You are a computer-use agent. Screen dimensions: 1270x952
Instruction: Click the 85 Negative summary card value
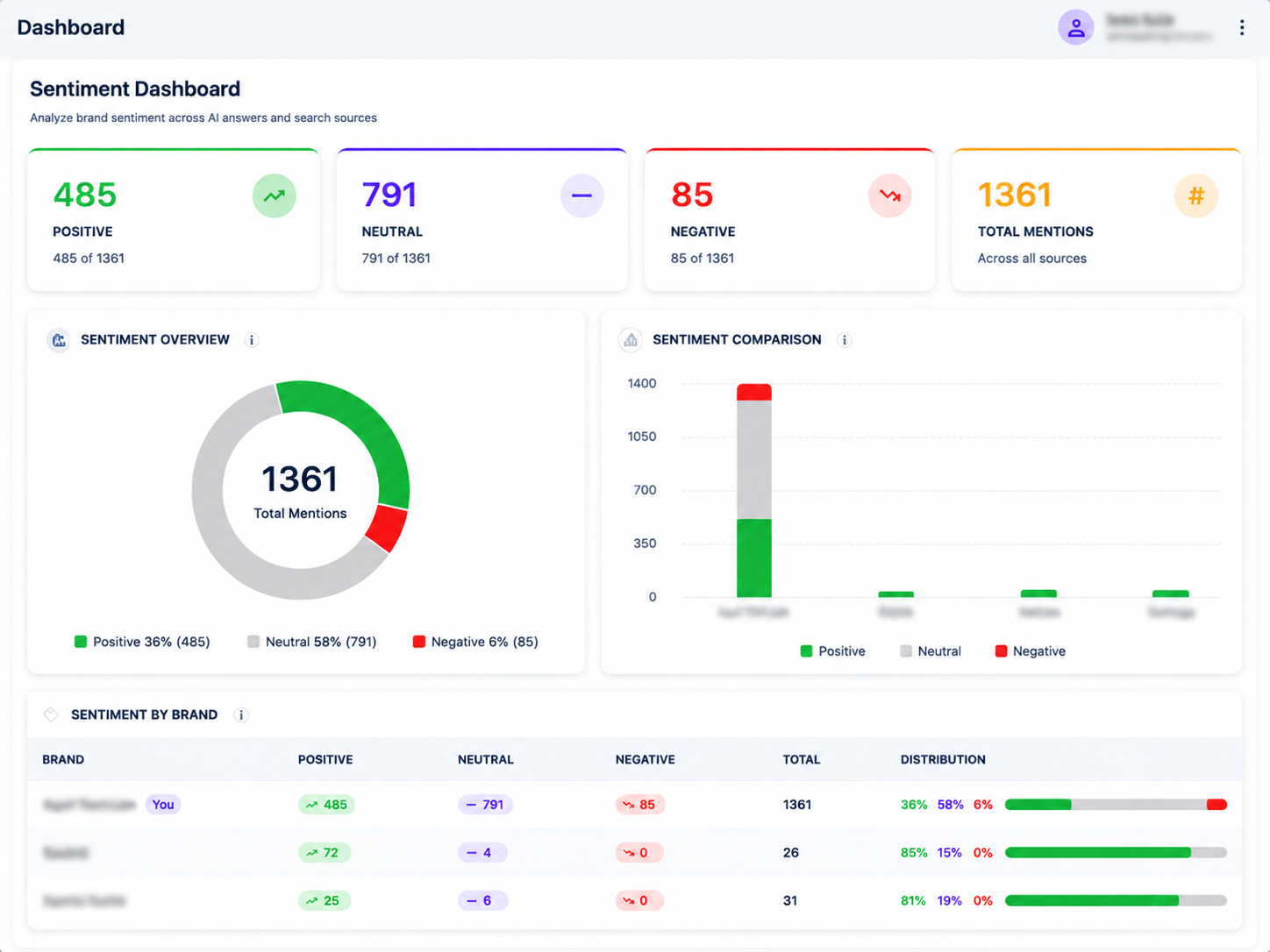[692, 195]
